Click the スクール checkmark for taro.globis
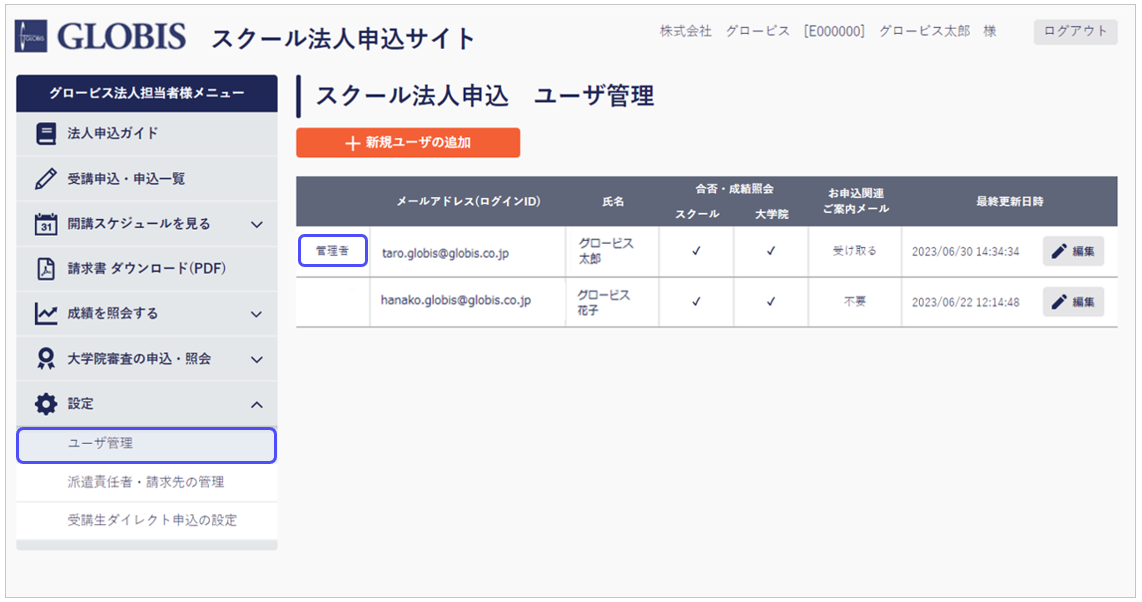This screenshot has width=1142, height=602. coord(696,251)
